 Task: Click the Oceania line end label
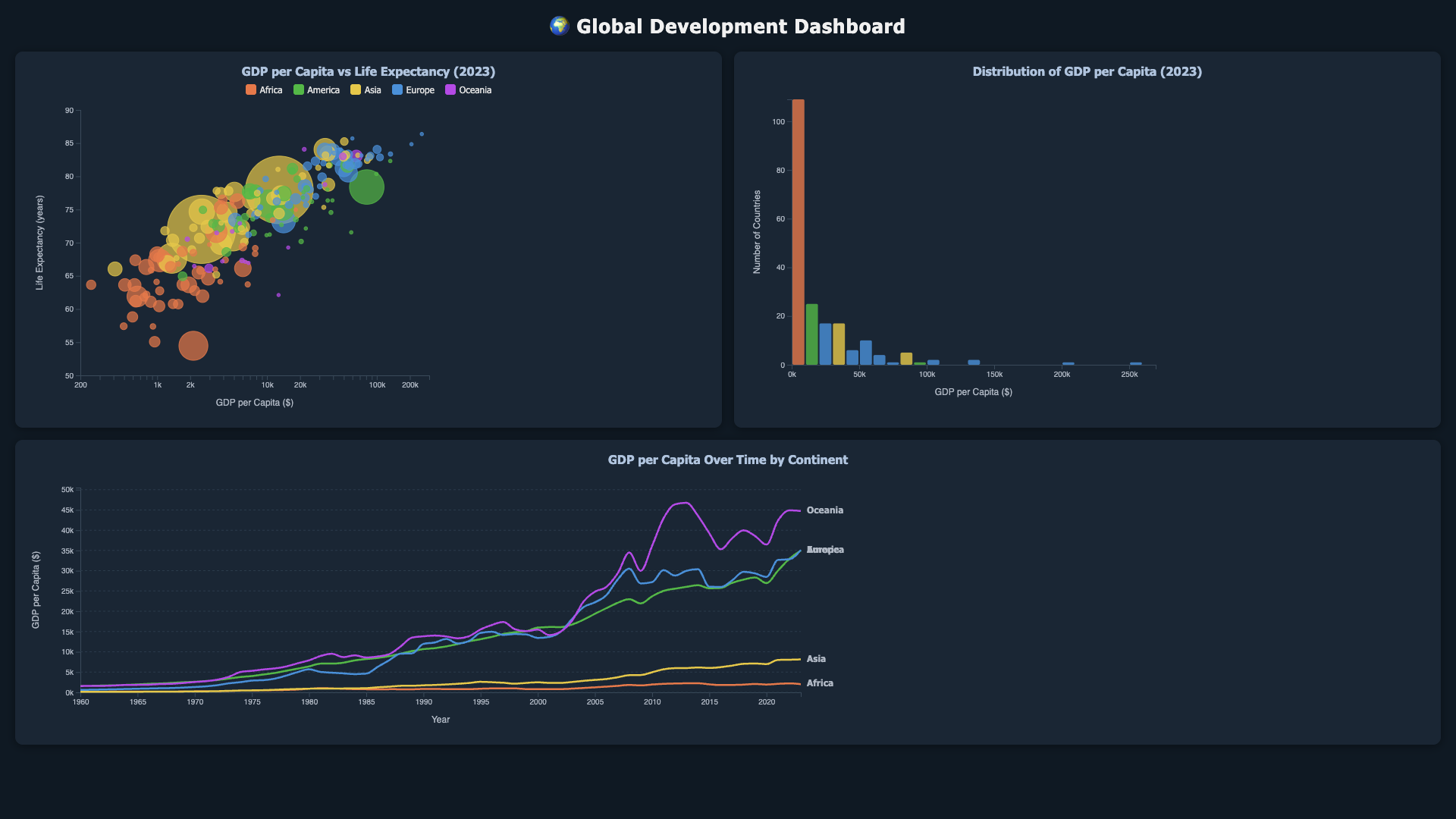pyautogui.click(x=825, y=510)
